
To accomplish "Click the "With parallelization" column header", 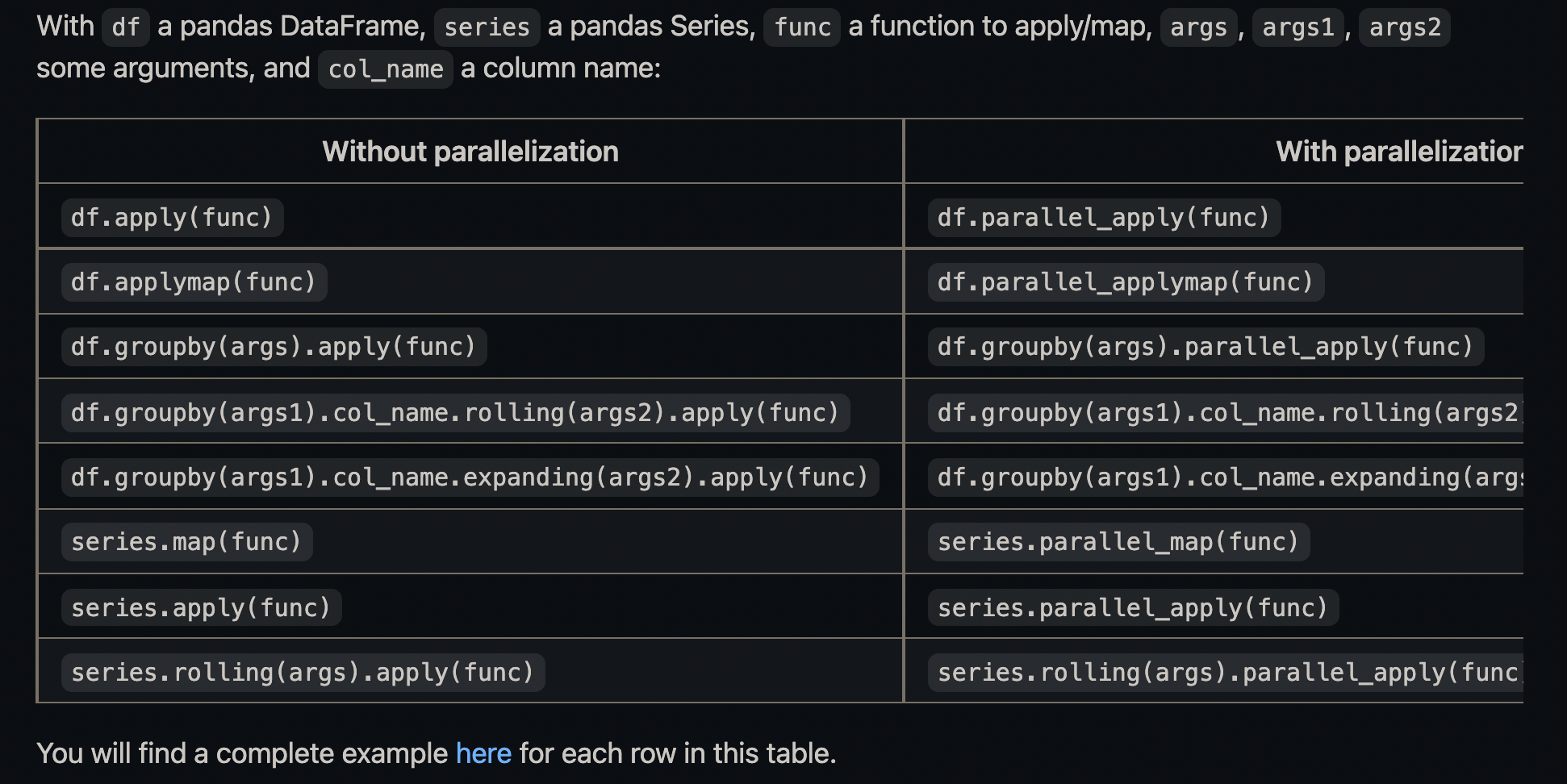I will 1398,152.
